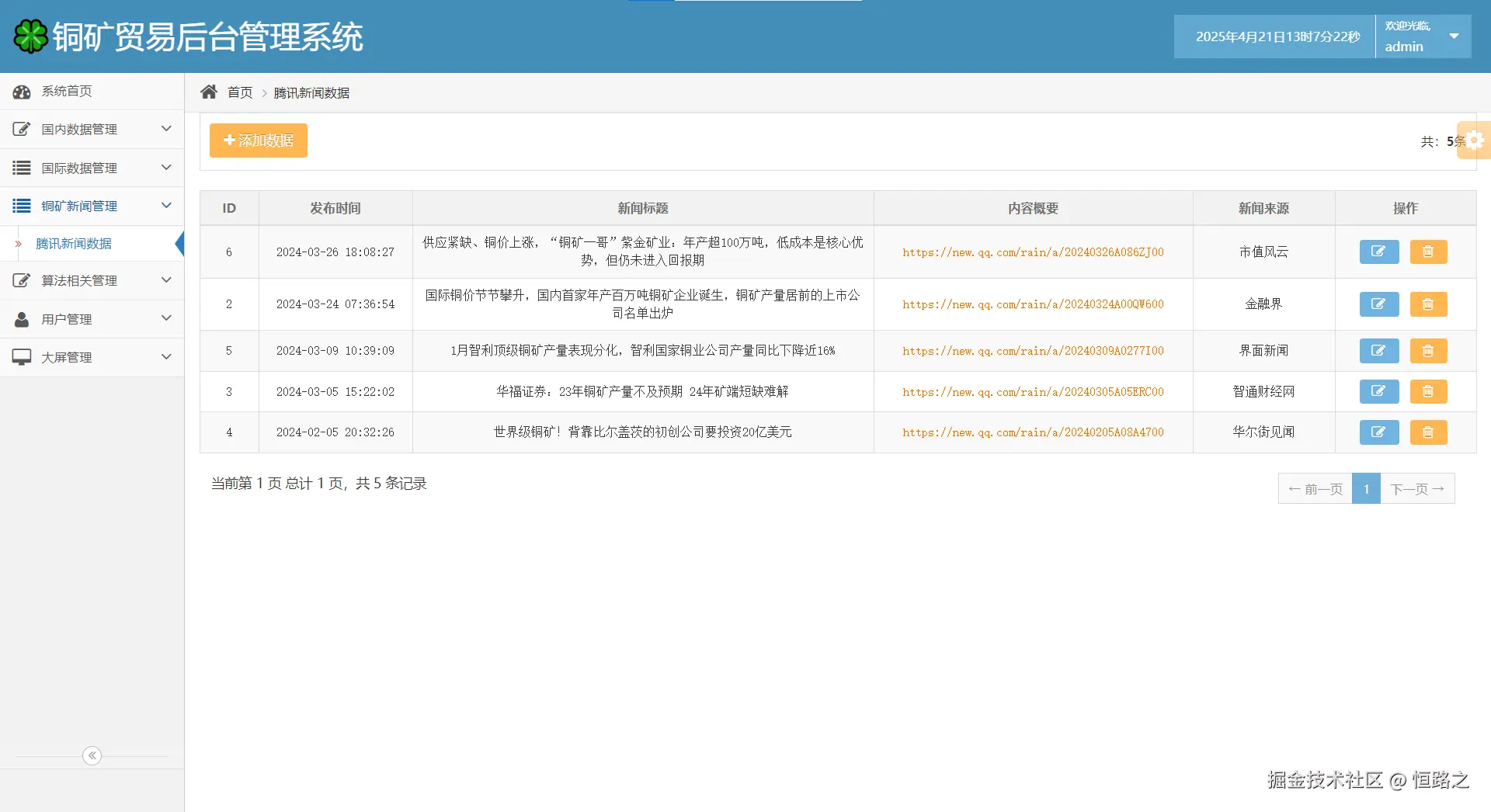Open 铜矿新闻管理 menu
This screenshot has height=812, width=1491.
92,206
